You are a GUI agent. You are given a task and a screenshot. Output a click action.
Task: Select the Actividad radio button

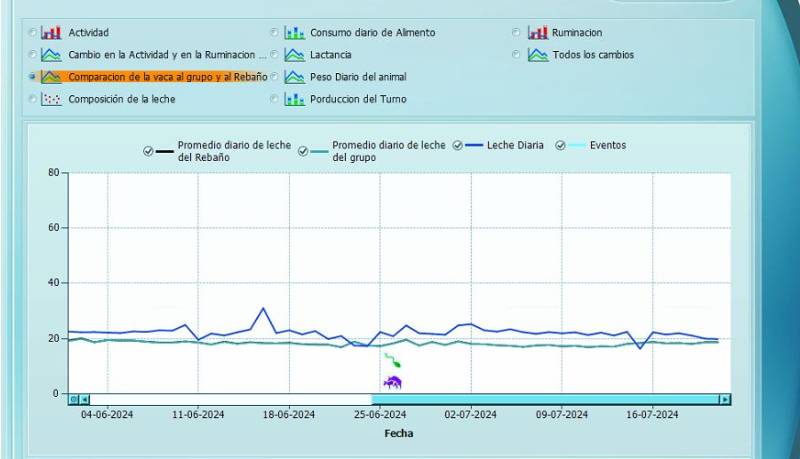(x=33, y=33)
